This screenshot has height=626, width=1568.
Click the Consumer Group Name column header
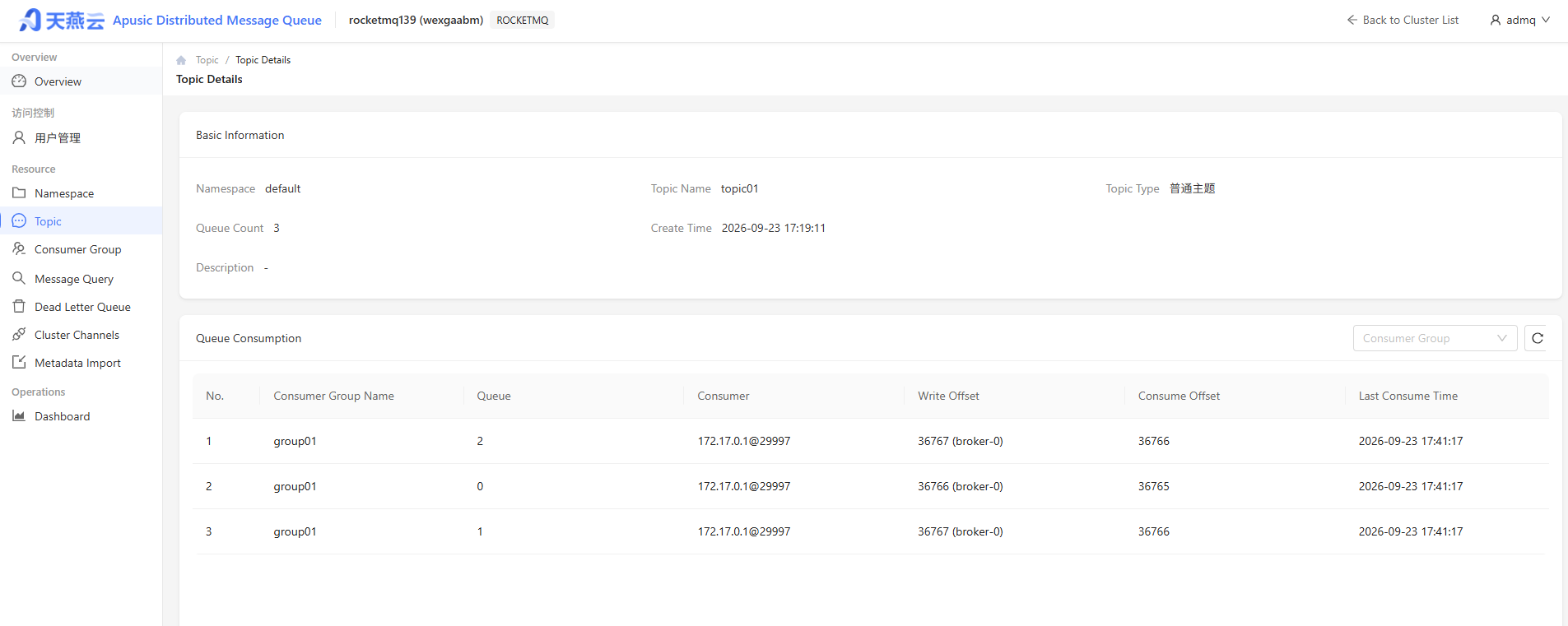(333, 396)
